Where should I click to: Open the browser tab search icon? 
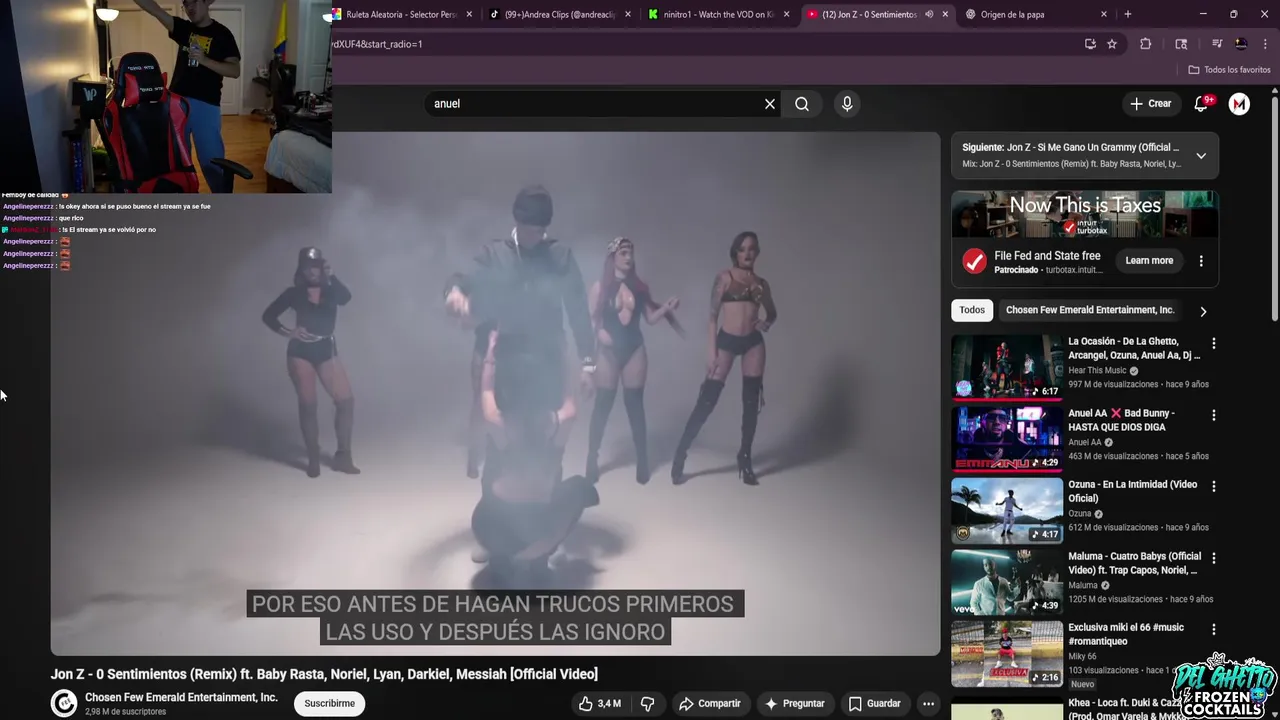(x=1181, y=44)
